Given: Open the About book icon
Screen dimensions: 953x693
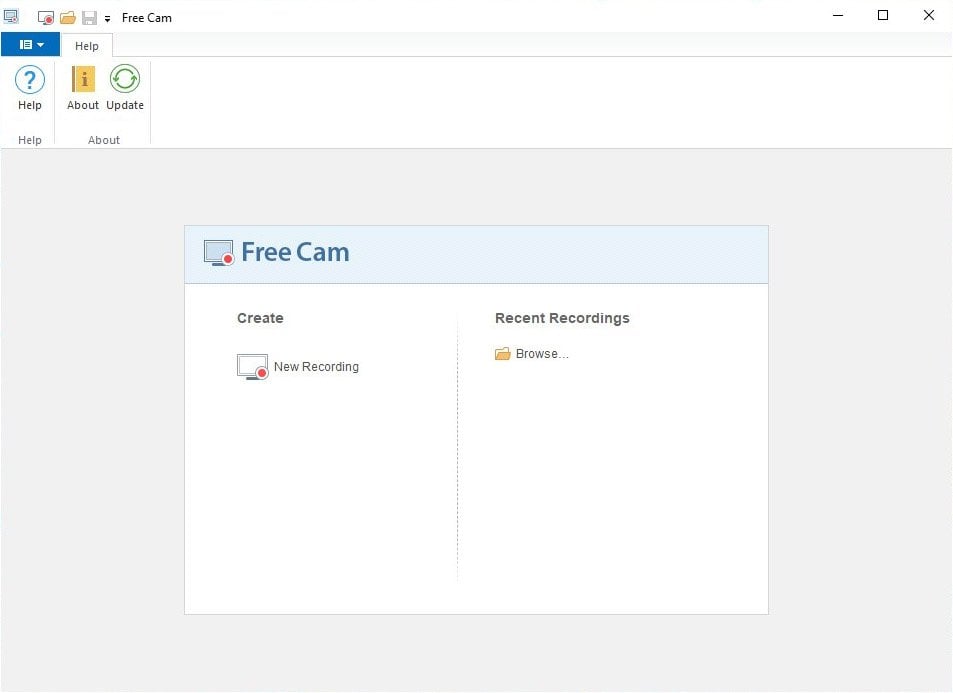Looking at the screenshot, I should [x=83, y=80].
